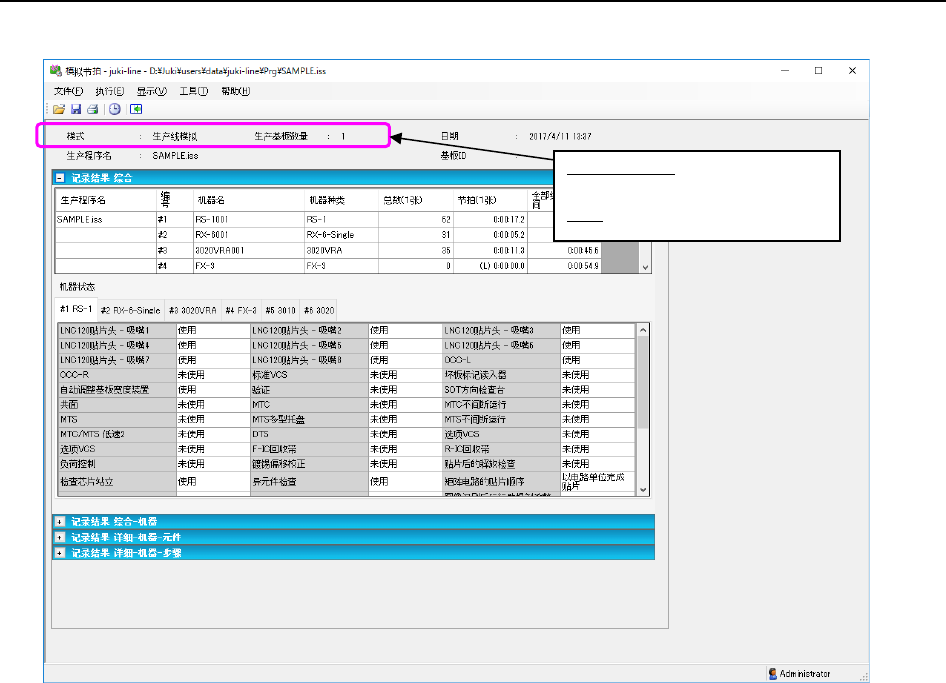Open the 执行(E) menu
The image size is (946, 683).
point(110,91)
